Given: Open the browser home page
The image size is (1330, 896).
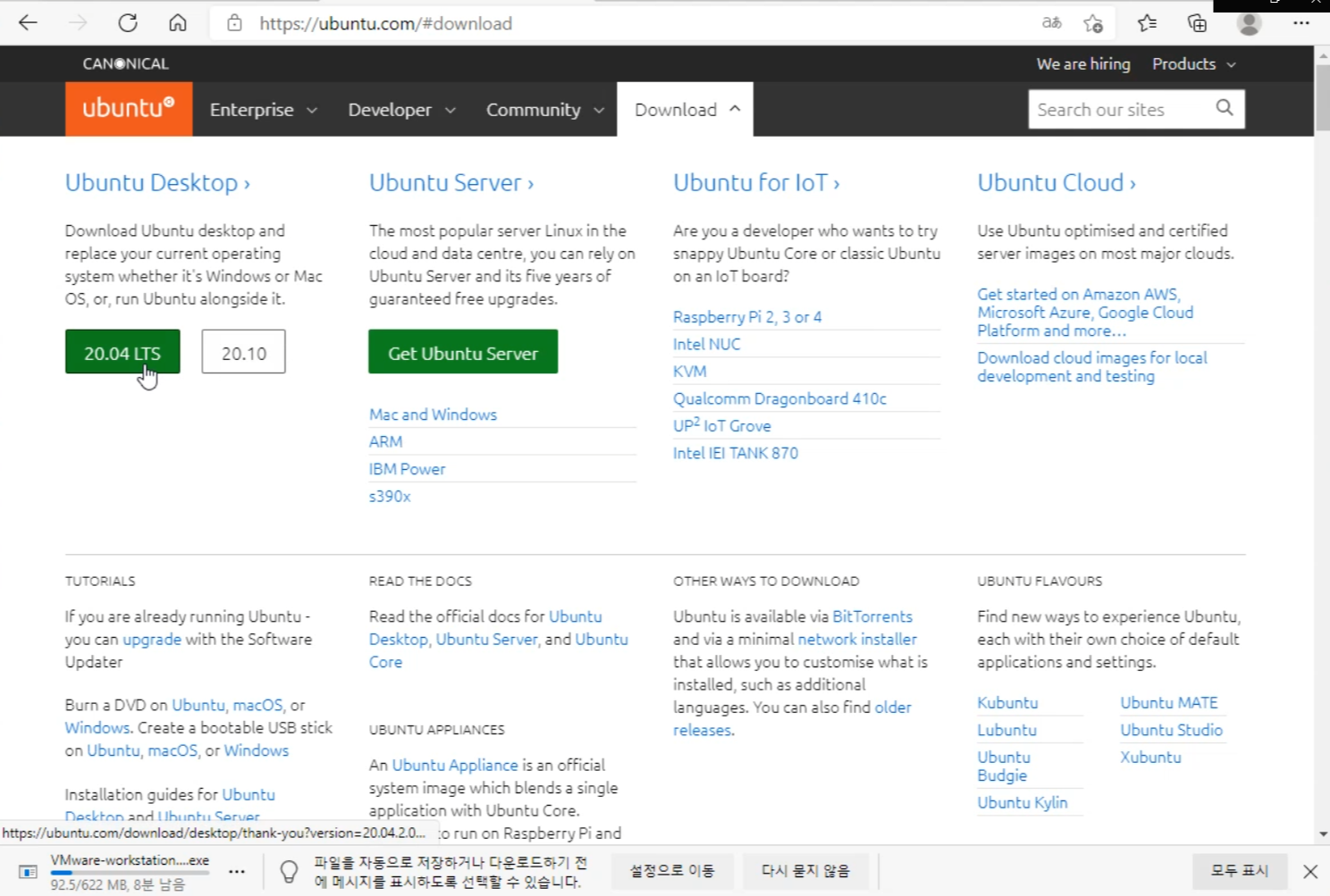Looking at the screenshot, I should point(178,23).
